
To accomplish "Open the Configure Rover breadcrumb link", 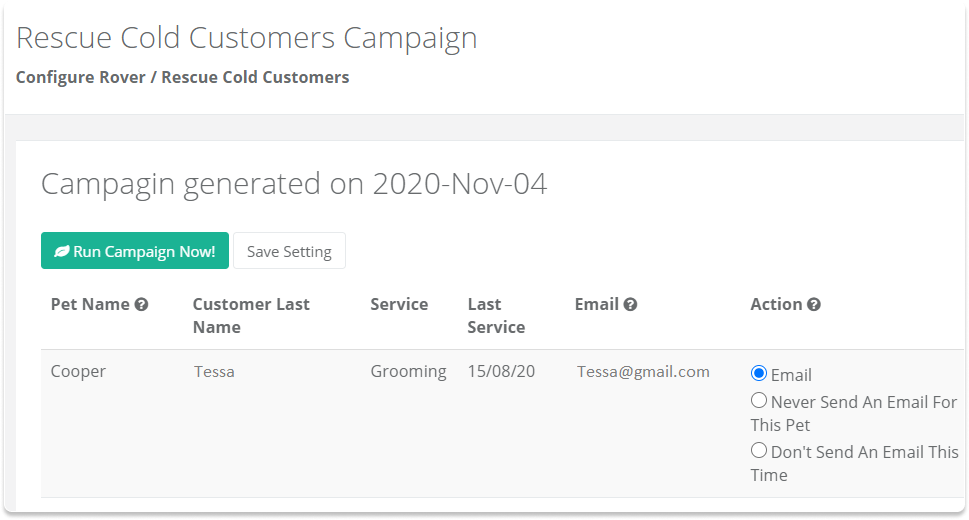I will coord(80,77).
